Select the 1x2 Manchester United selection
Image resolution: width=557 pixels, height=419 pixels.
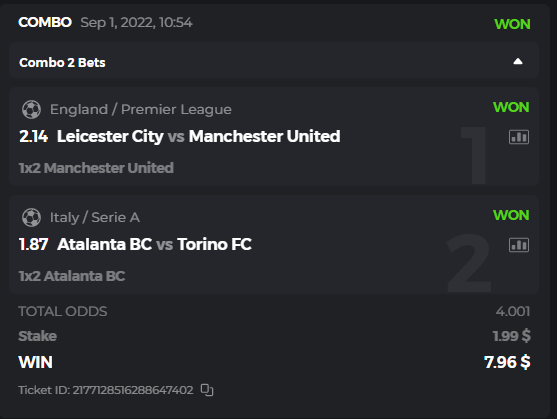pos(96,168)
